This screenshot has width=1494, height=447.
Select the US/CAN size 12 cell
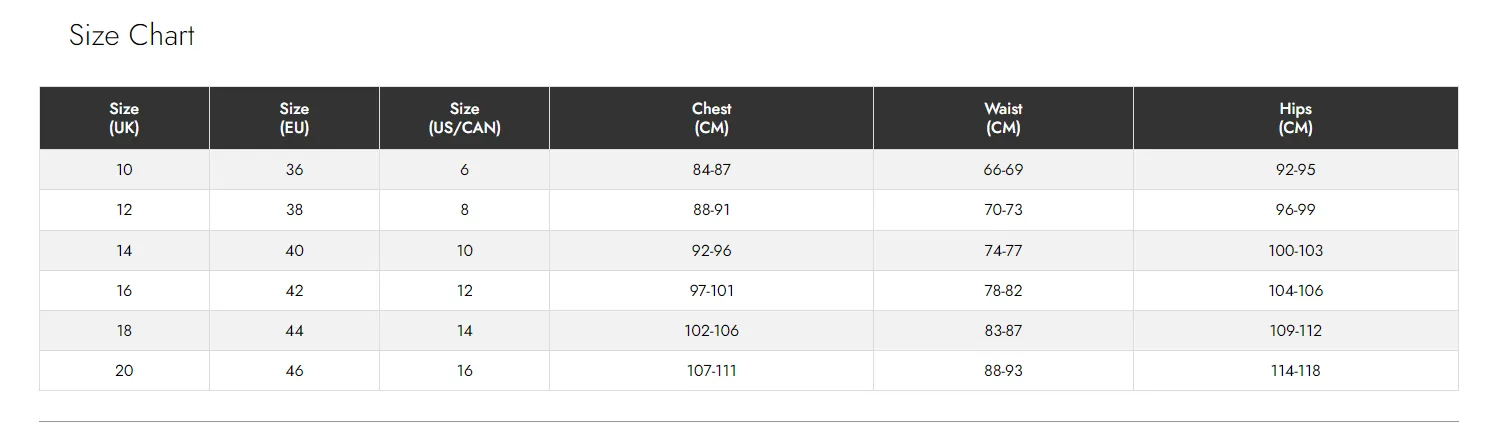click(x=464, y=290)
